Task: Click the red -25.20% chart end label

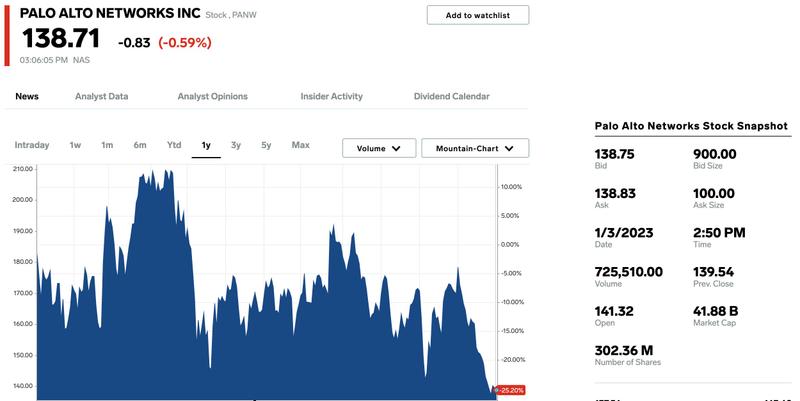Action: tap(511, 390)
